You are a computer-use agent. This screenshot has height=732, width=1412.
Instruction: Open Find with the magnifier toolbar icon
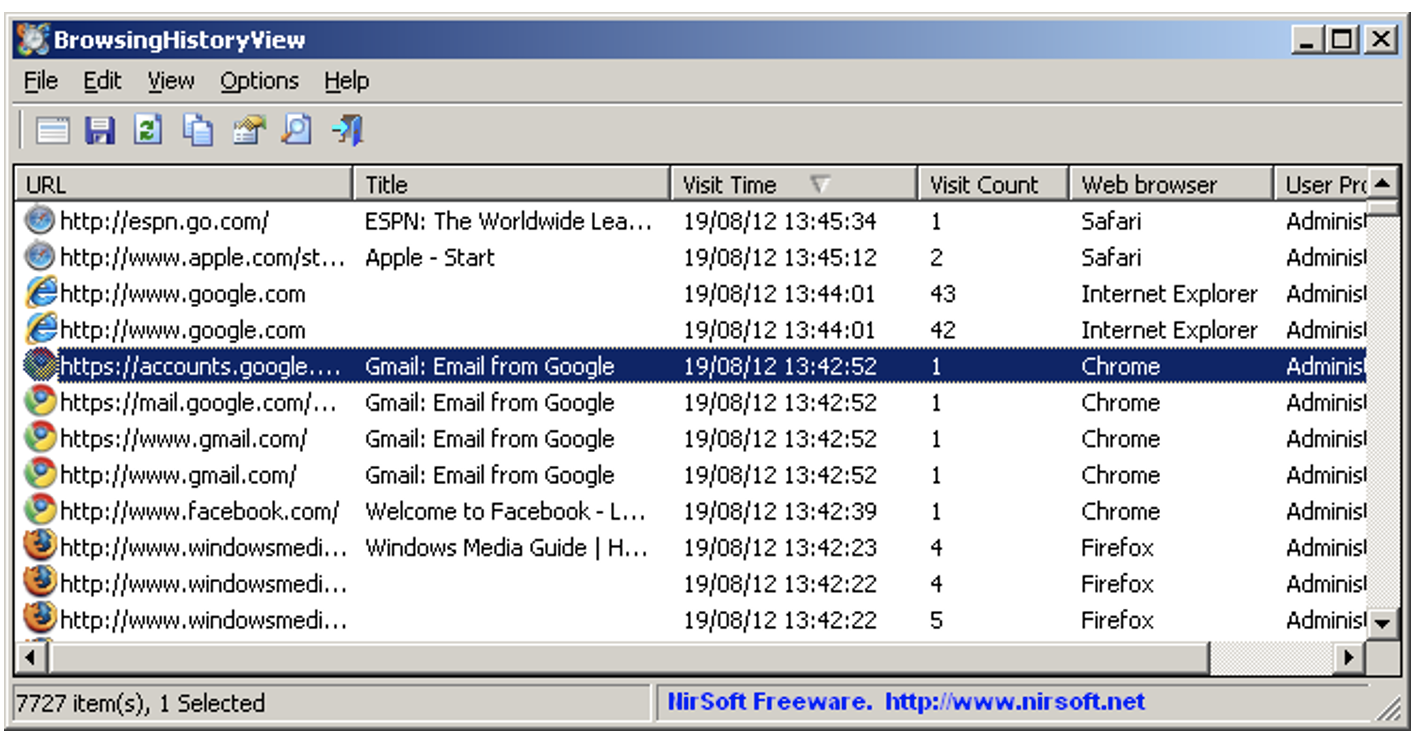pyautogui.click(x=297, y=130)
